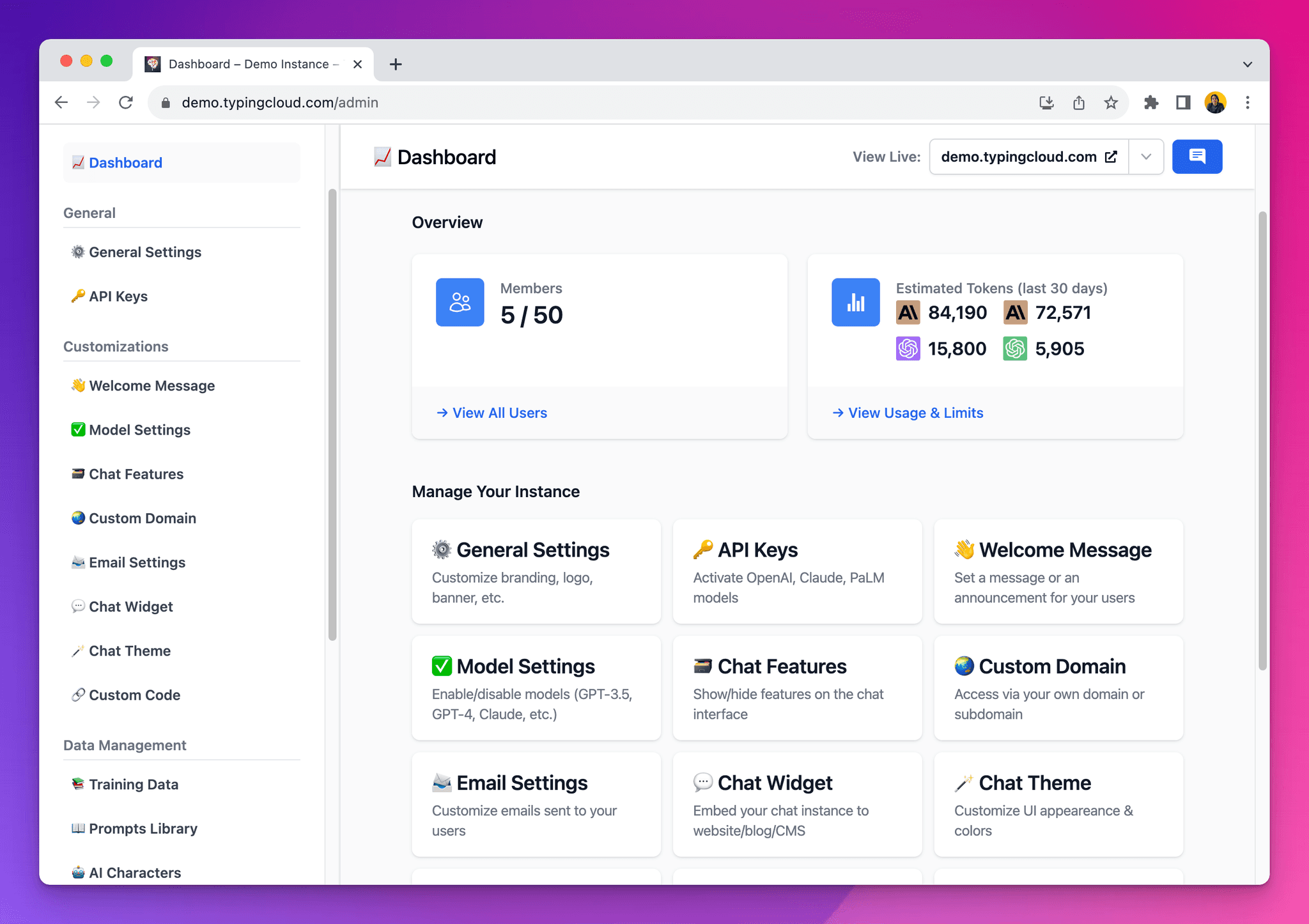Image resolution: width=1309 pixels, height=924 pixels.
Task: Select Prompts Library in the sidebar
Action: pyautogui.click(x=143, y=829)
